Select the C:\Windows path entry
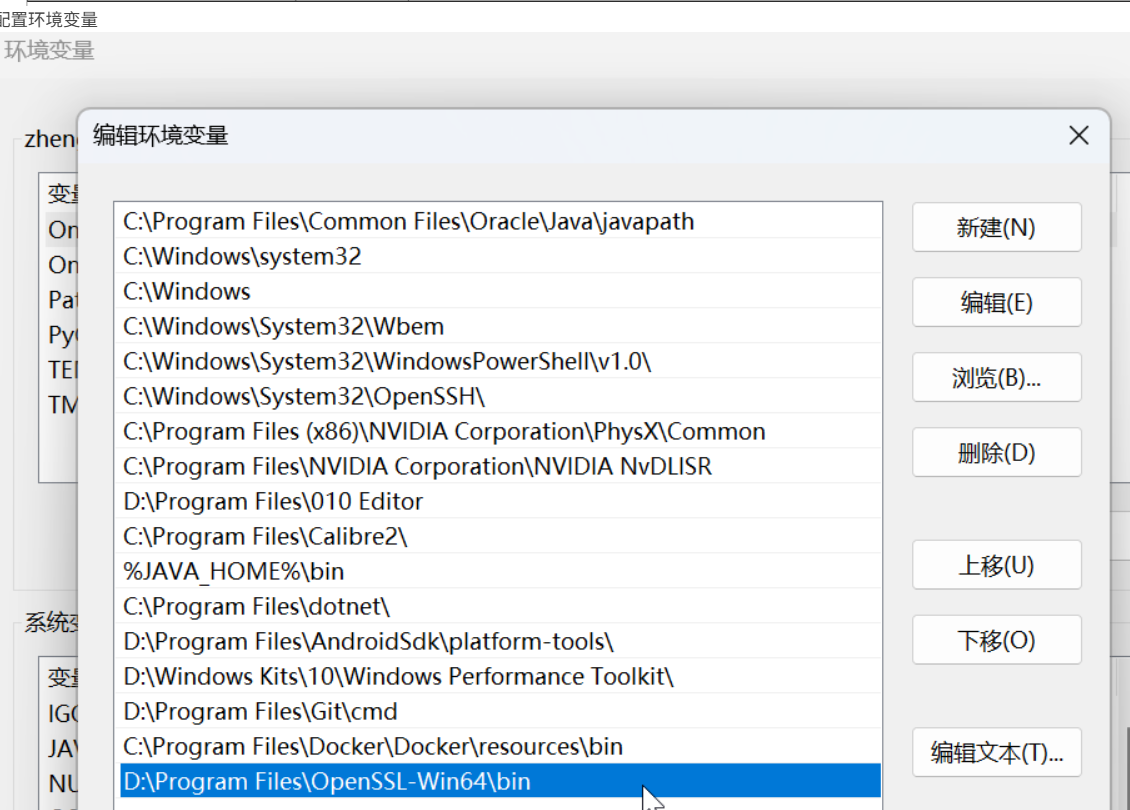Image resolution: width=1130 pixels, height=810 pixels. tap(187, 291)
